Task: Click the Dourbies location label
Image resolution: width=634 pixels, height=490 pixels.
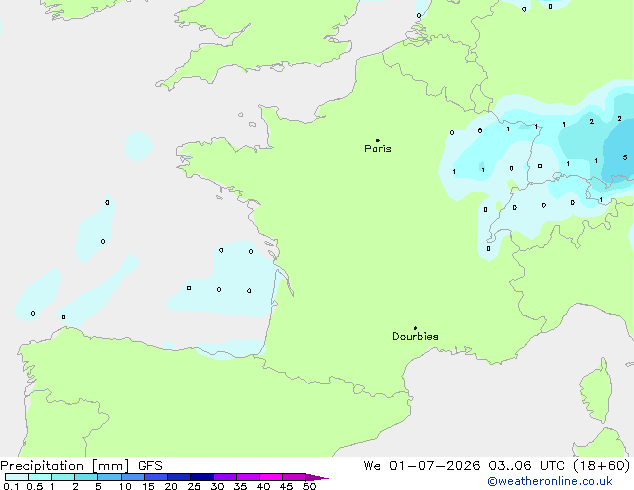Action: 415,336
